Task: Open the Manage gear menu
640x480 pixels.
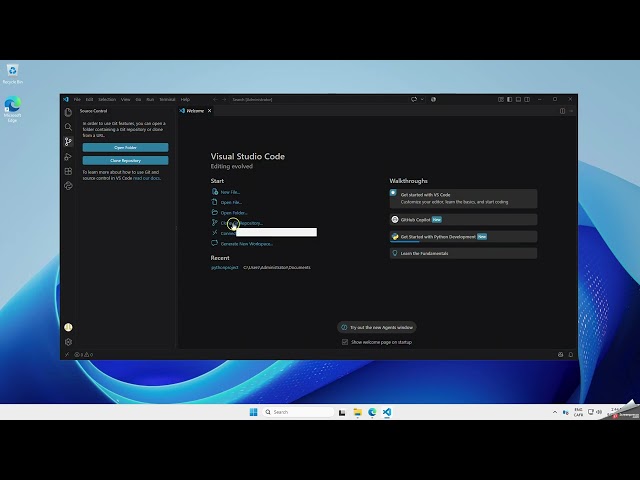Action: (x=68, y=342)
